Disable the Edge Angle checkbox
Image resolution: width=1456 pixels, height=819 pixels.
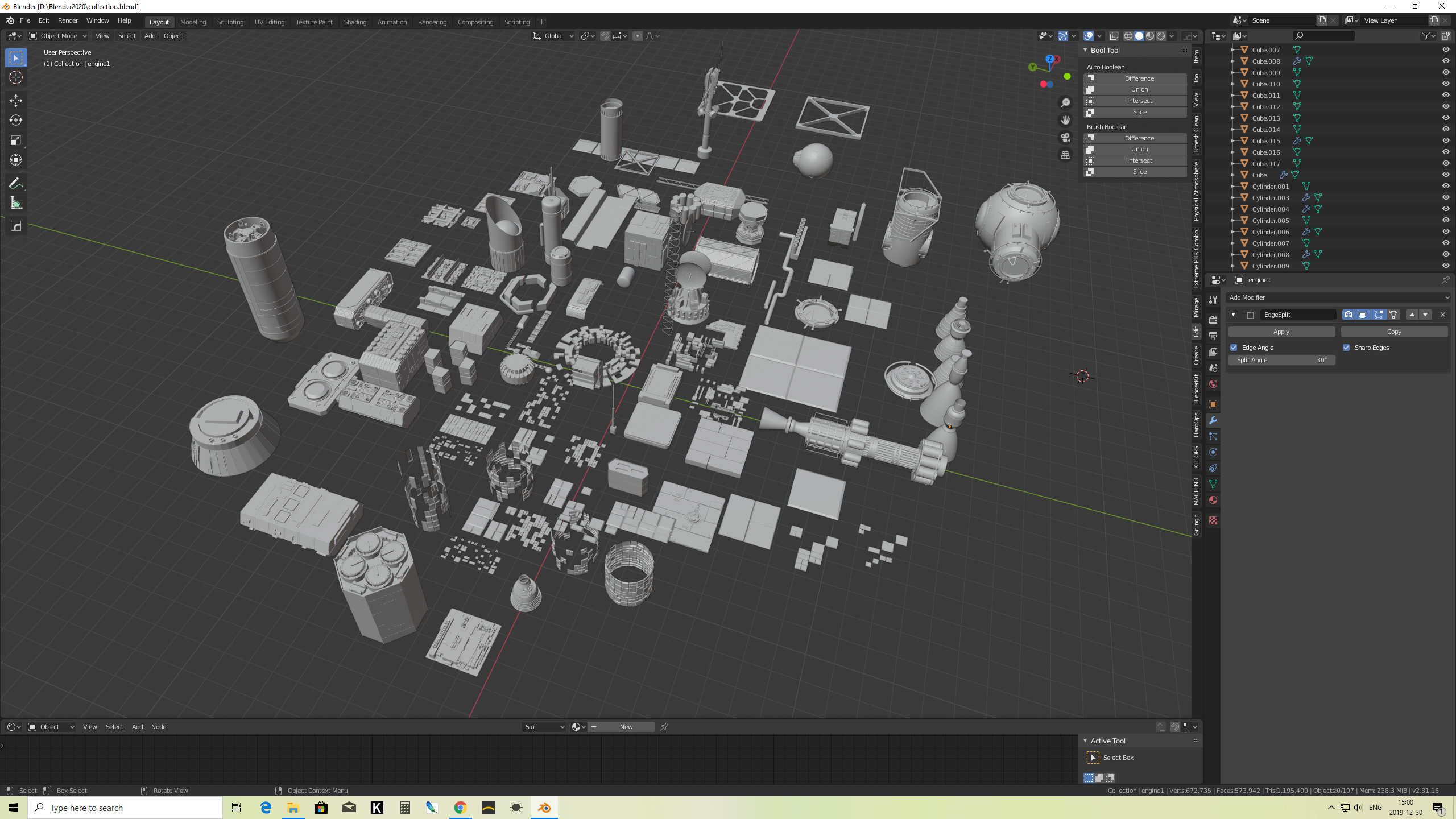pyautogui.click(x=1234, y=347)
